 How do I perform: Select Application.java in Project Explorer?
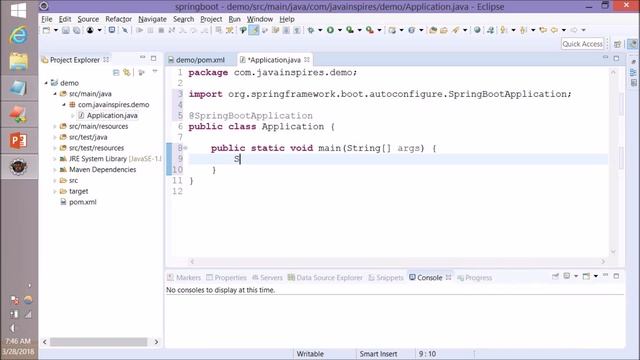point(112,116)
